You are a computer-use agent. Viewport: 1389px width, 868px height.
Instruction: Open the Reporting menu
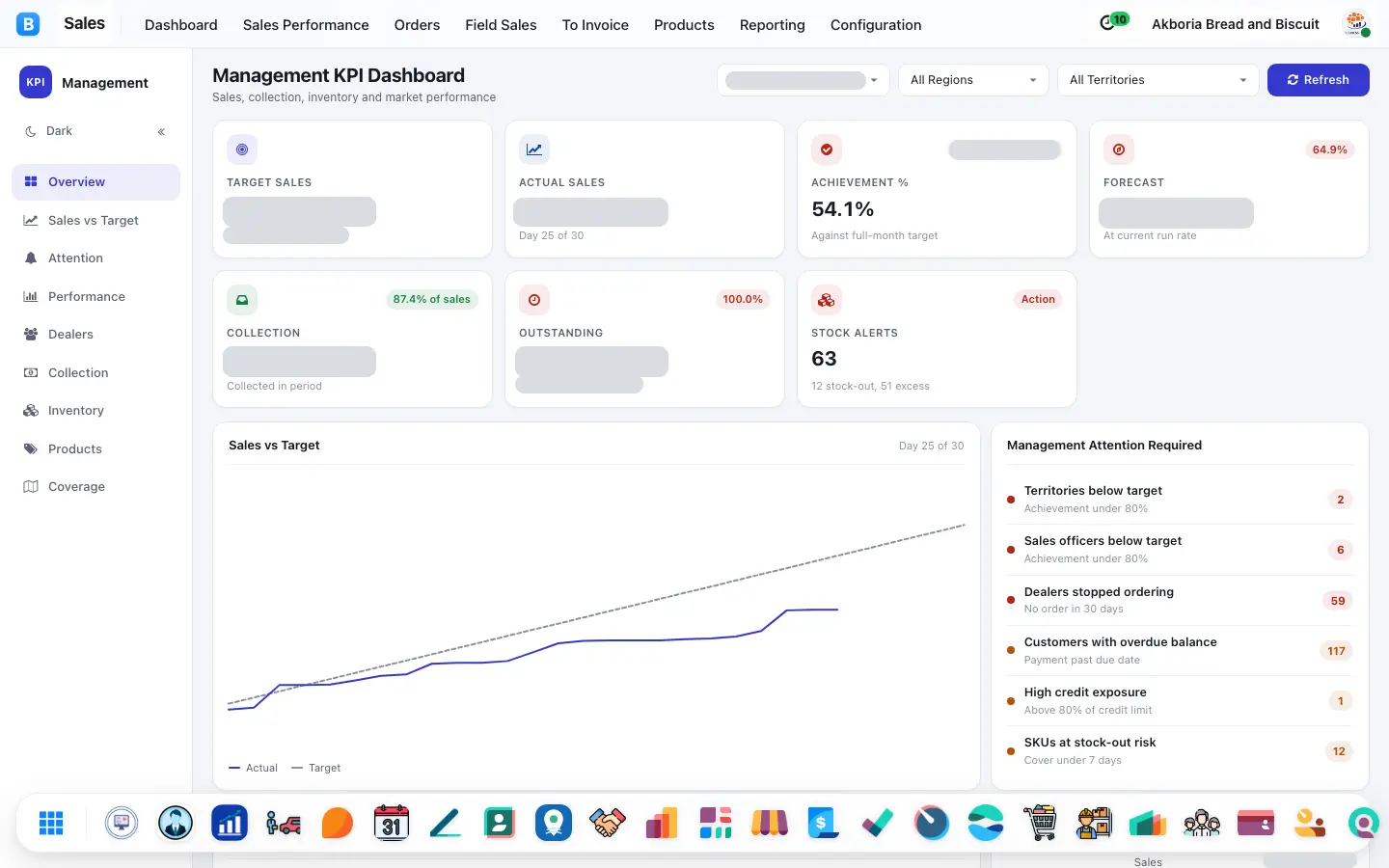772,25
